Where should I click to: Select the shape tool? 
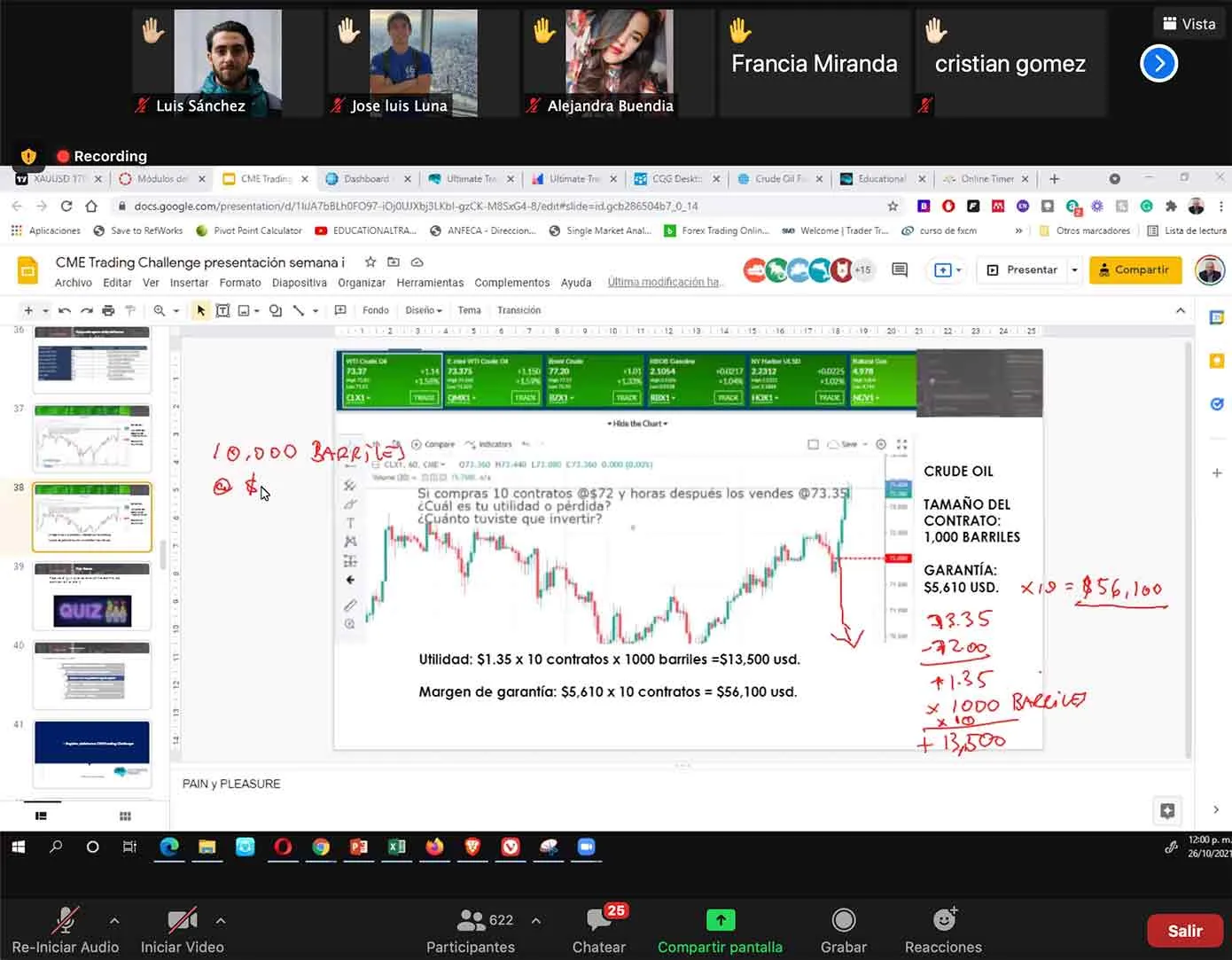coord(276,310)
